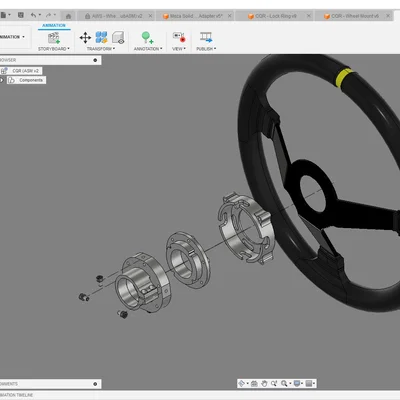The image size is (400, 400).
Task: Select the yellow center stripe on wheel
Action: coord(343,77)
